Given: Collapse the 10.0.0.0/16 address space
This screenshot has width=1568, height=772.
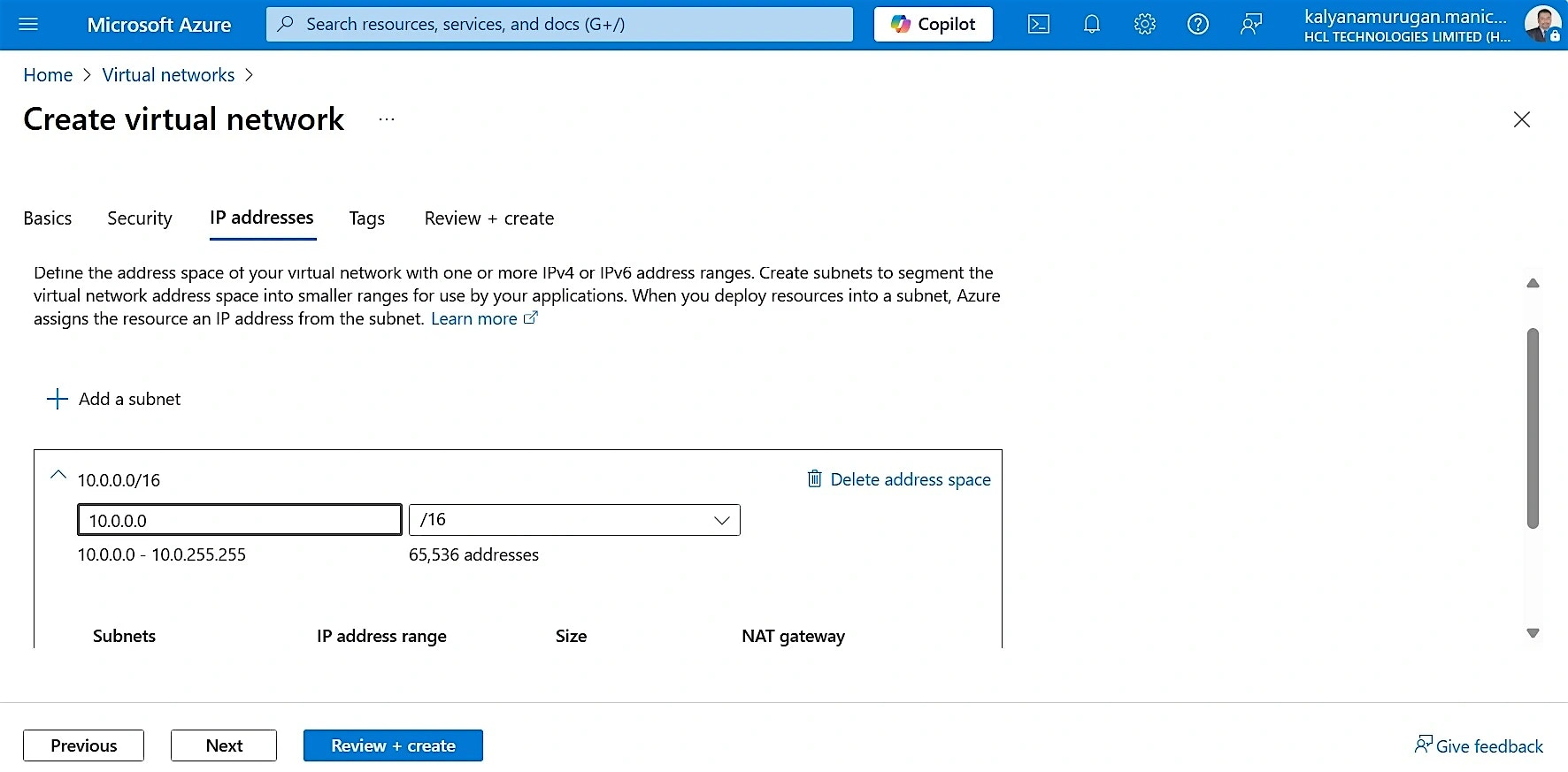Looking at the screenshot, I should coord(58,476).
